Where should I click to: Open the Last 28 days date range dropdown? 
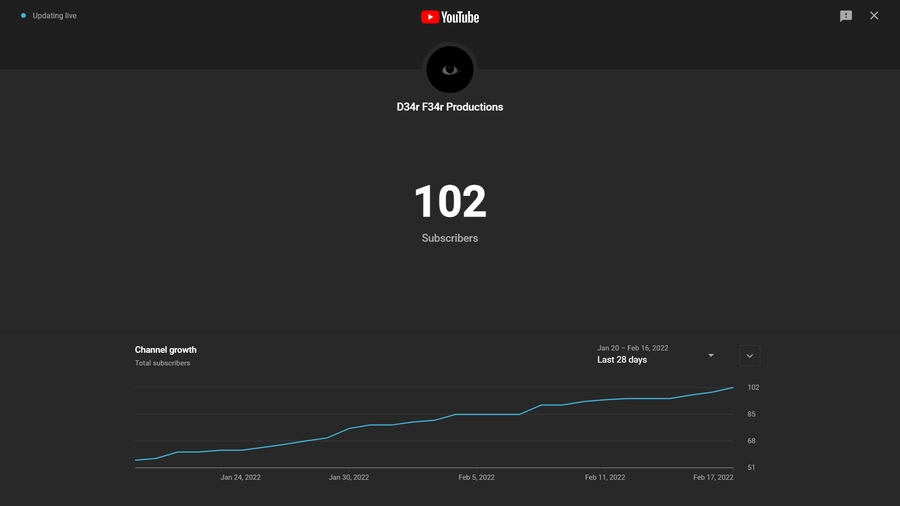[656, 355]
